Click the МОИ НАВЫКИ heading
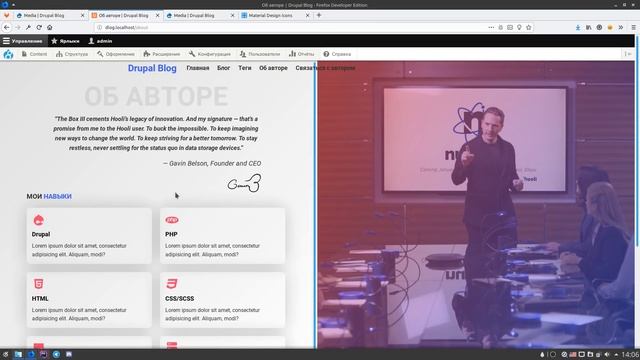The height and width of the screenshot is (360, 640). point(49,196)
